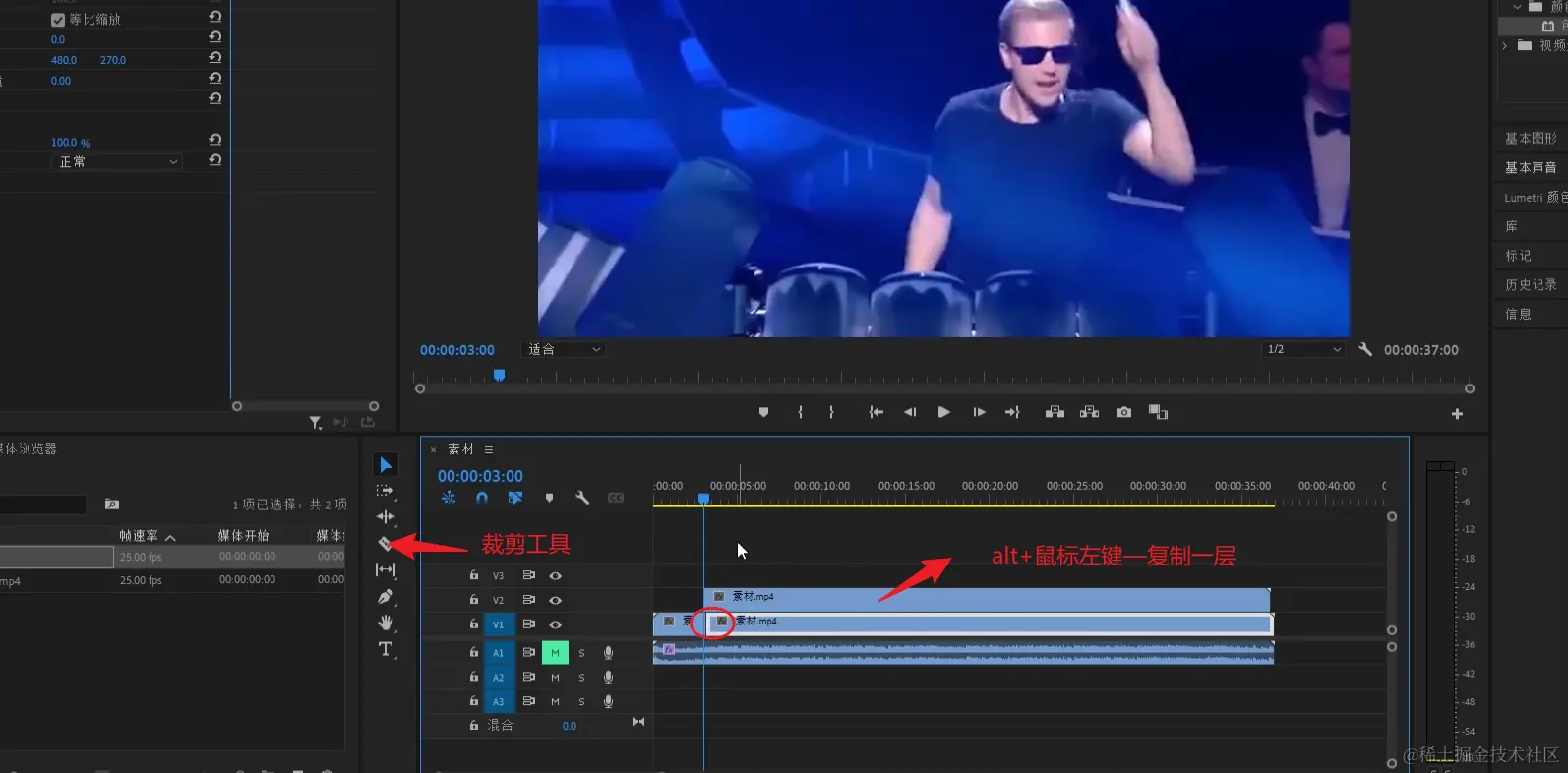Select the Type text tool

point(386,649)
